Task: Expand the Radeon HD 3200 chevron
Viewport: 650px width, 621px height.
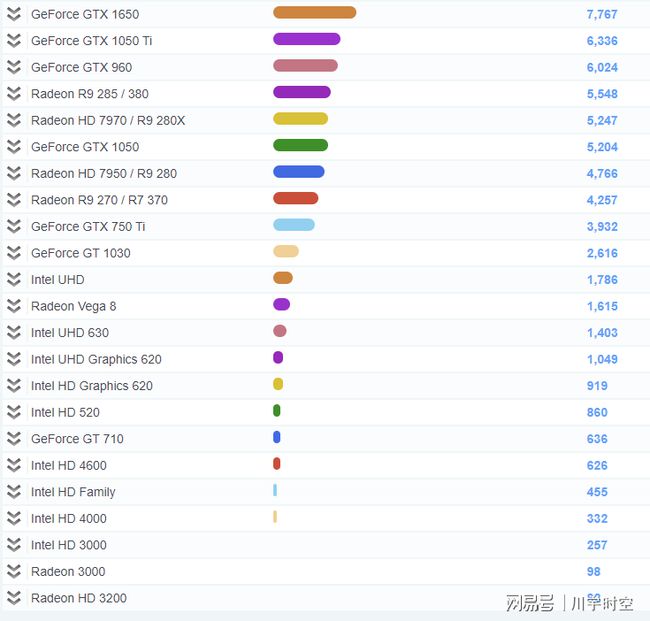Action: 14,598
